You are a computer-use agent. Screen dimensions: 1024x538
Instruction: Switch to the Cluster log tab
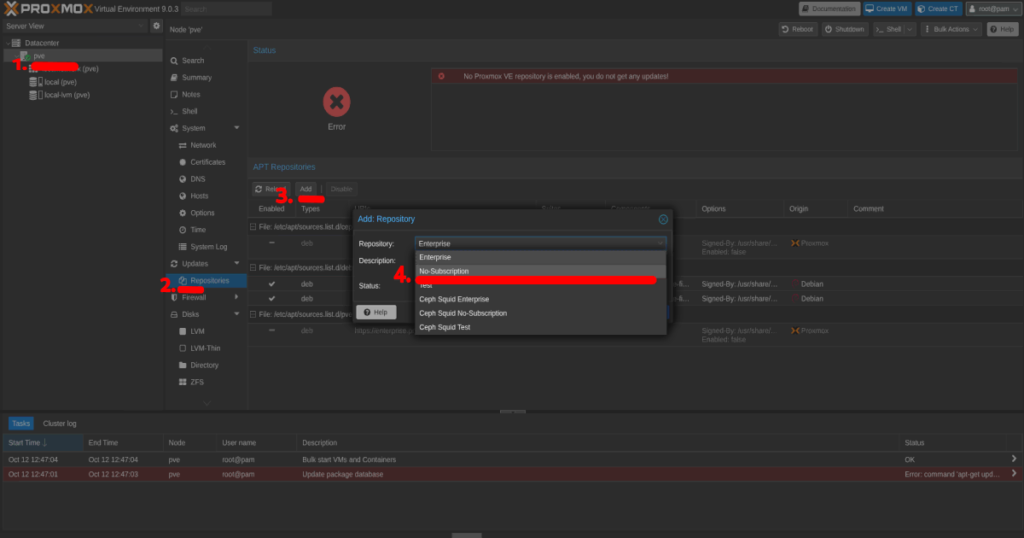(x=60, y=423)
